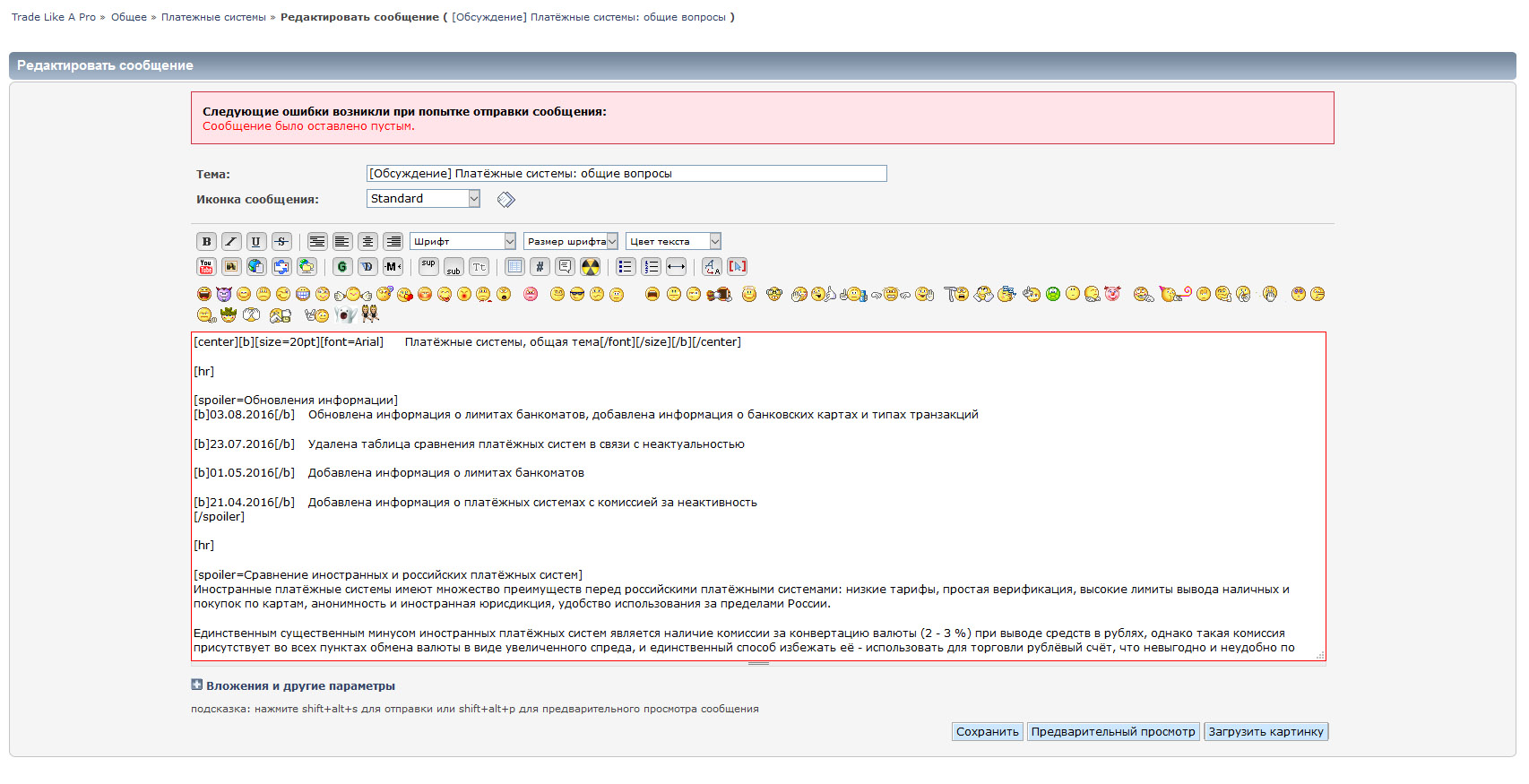Justify text with the first alignment button
The image size is (1529, 784).
coord(317,241)
